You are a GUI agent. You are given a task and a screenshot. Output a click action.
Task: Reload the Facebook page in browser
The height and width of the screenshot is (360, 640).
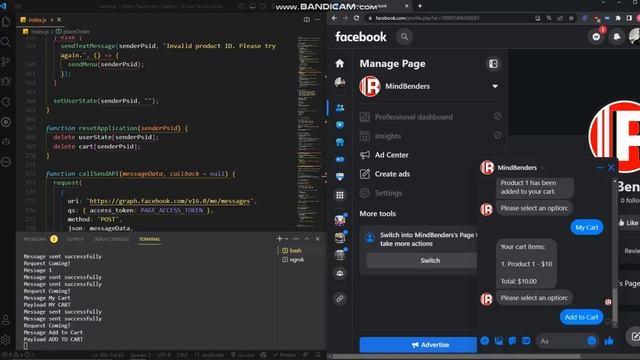[356, 18]
